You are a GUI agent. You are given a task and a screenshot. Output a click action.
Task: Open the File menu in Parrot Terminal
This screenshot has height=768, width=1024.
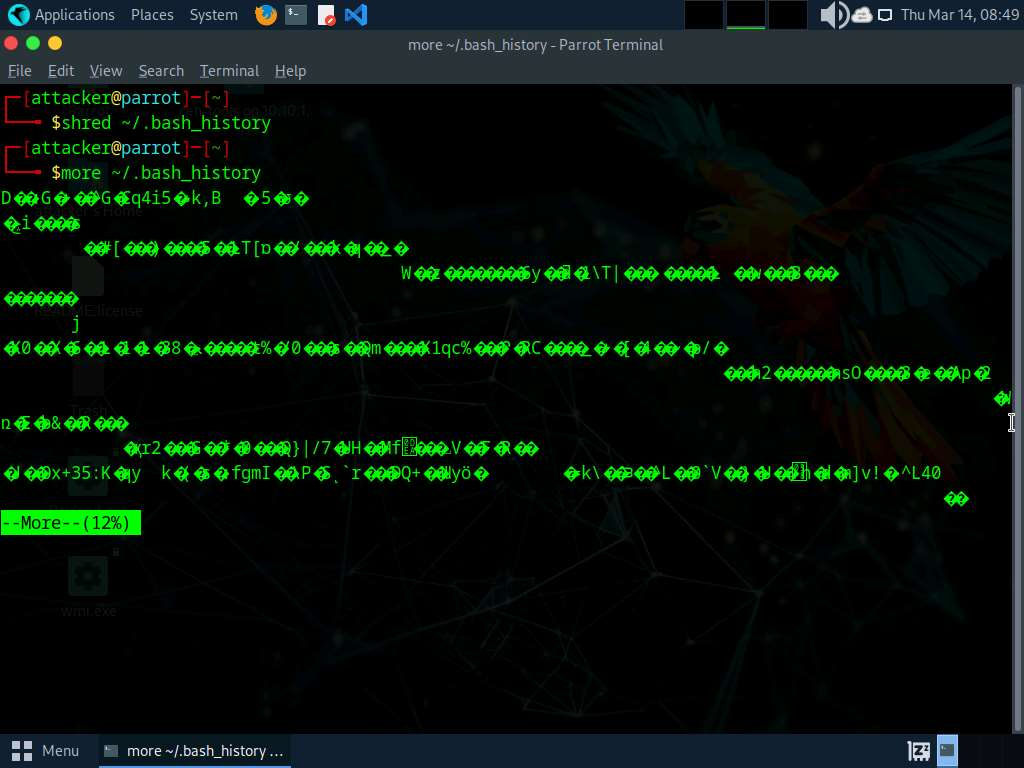pyautogui.click(x=20, y=71)
